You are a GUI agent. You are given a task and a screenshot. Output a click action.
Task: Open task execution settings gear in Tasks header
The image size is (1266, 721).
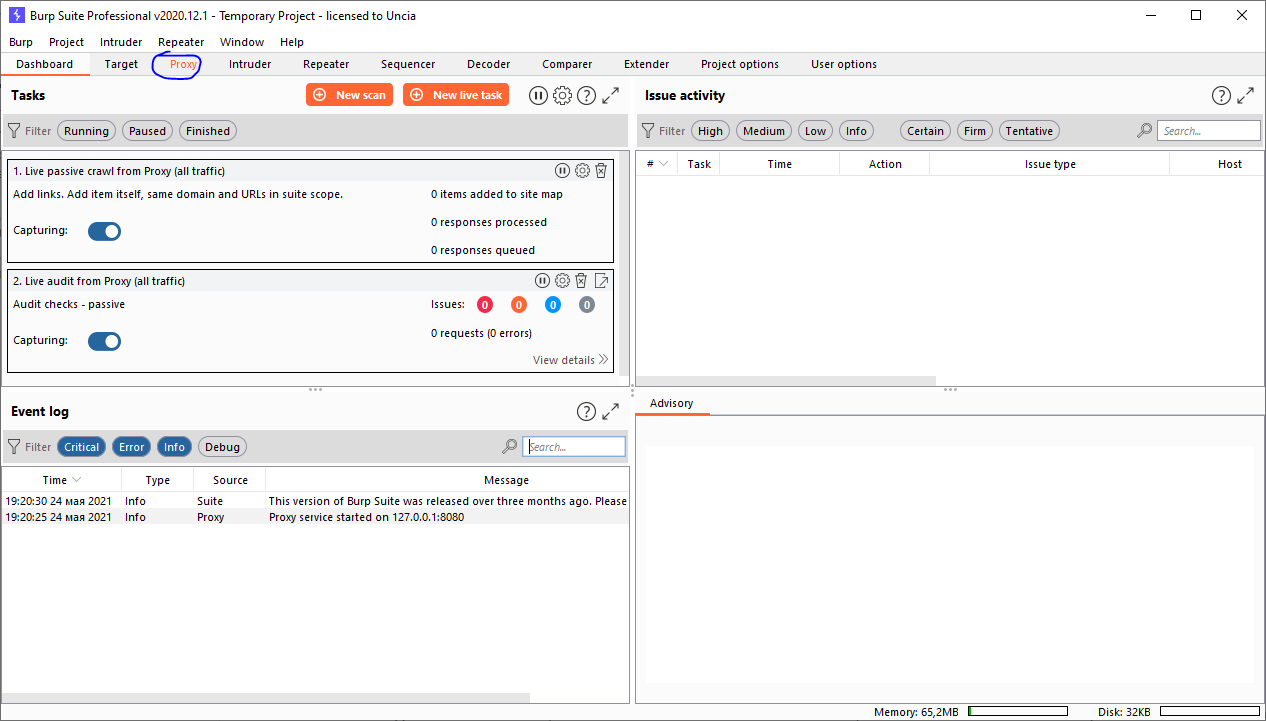pyautogui.click(x=562, y=95)
